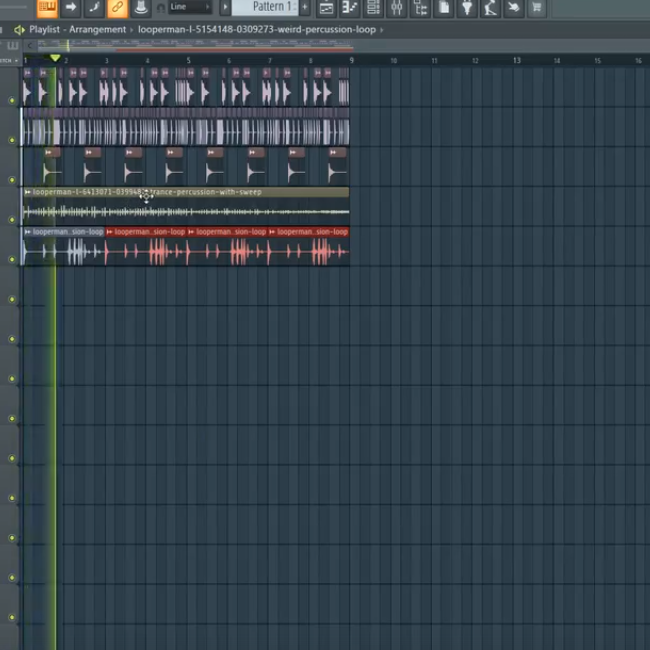The image size is (650, 650).
Task: Click the Playlist - Arrangement breadcrumb
Action: pyautogui.click(x=78, y=30)
